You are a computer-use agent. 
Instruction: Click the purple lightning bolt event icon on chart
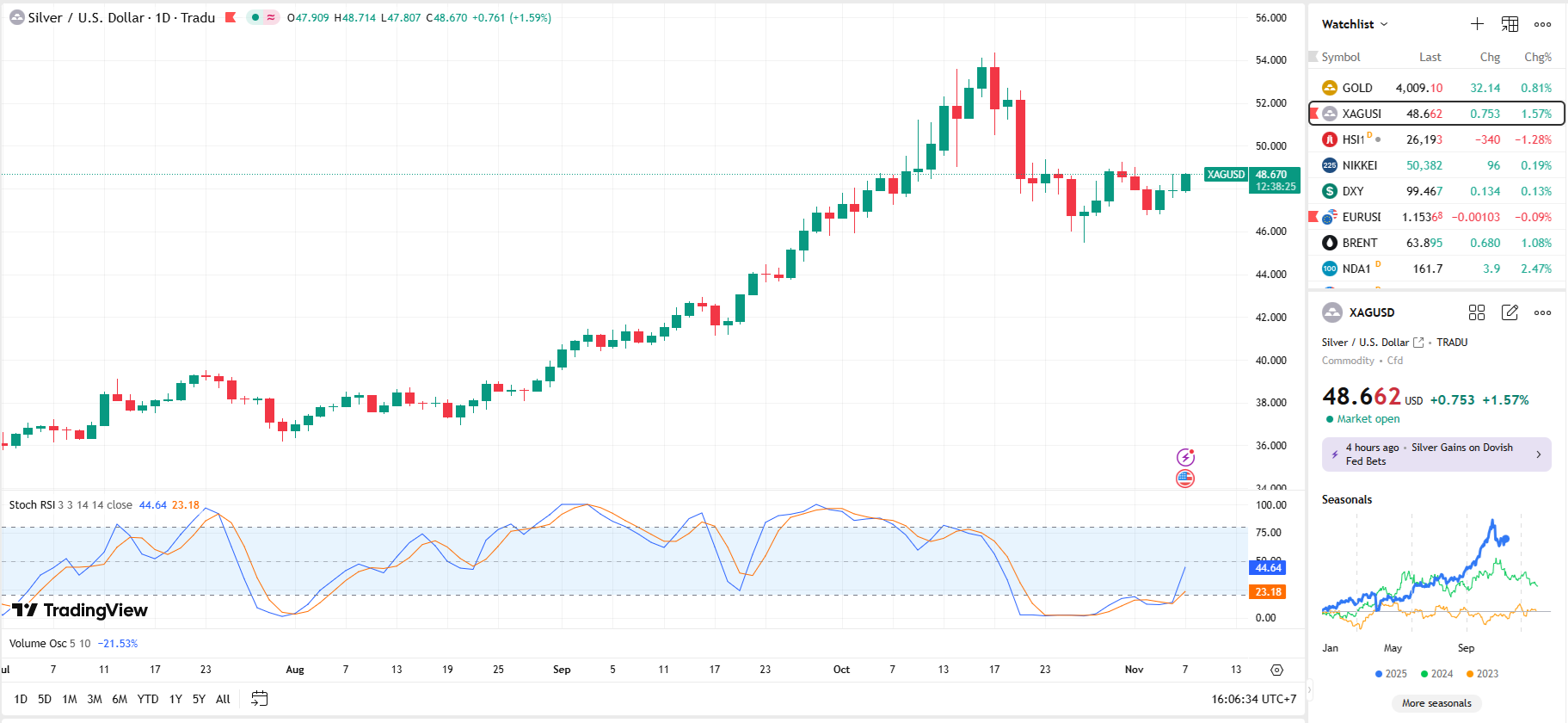pos(1185,457)
